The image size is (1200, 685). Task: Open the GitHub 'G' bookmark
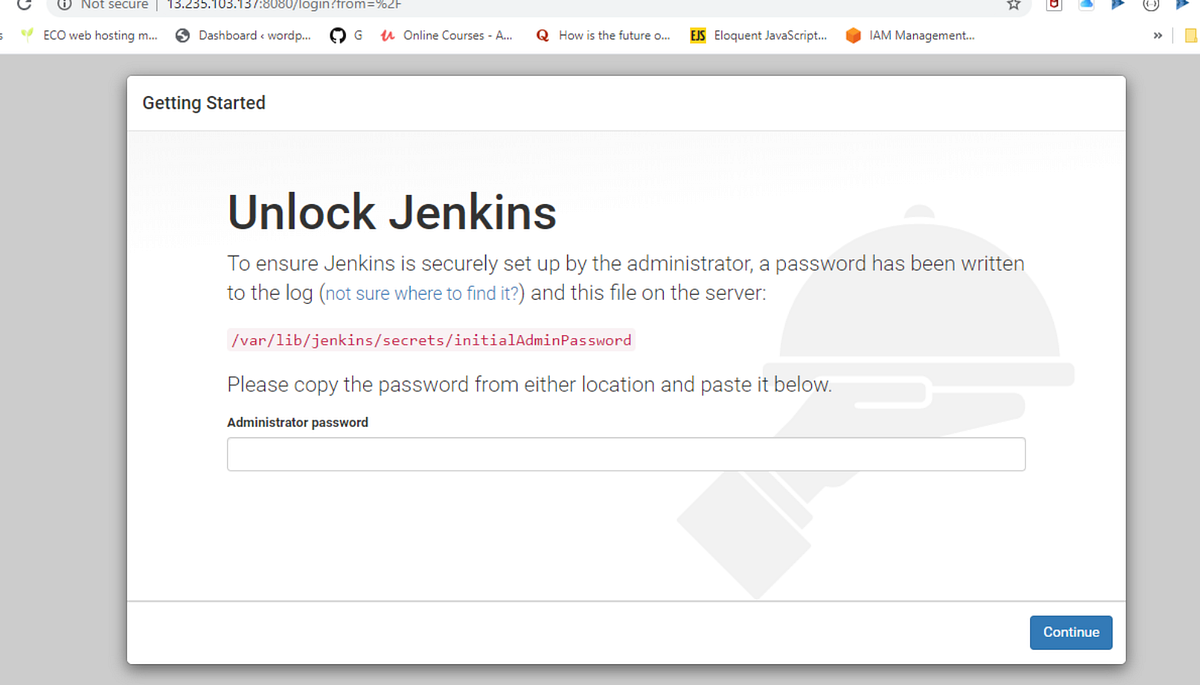[346, 35]
